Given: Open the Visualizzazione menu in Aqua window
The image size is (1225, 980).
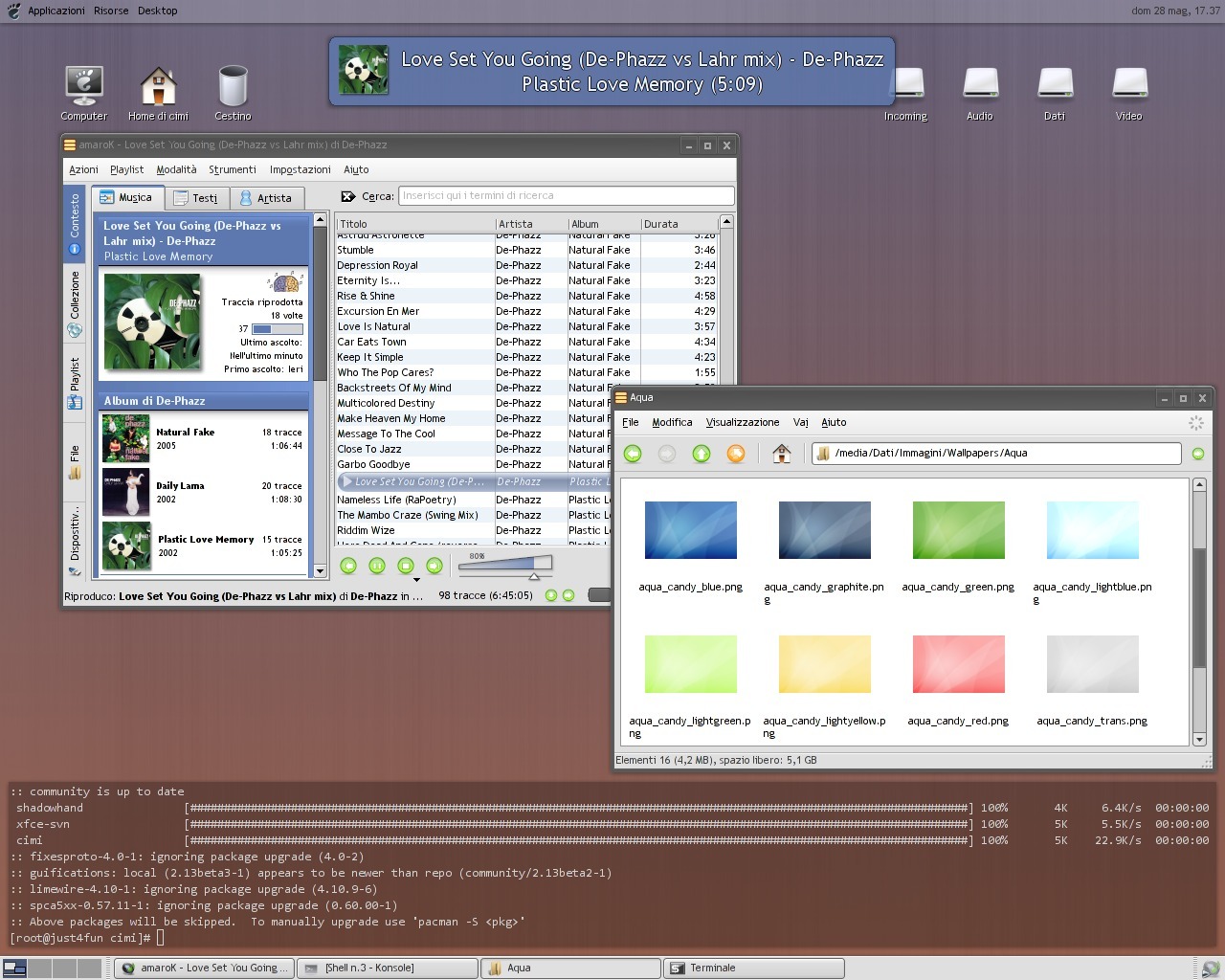Looking at the screenshot, I should coord(743,422).
